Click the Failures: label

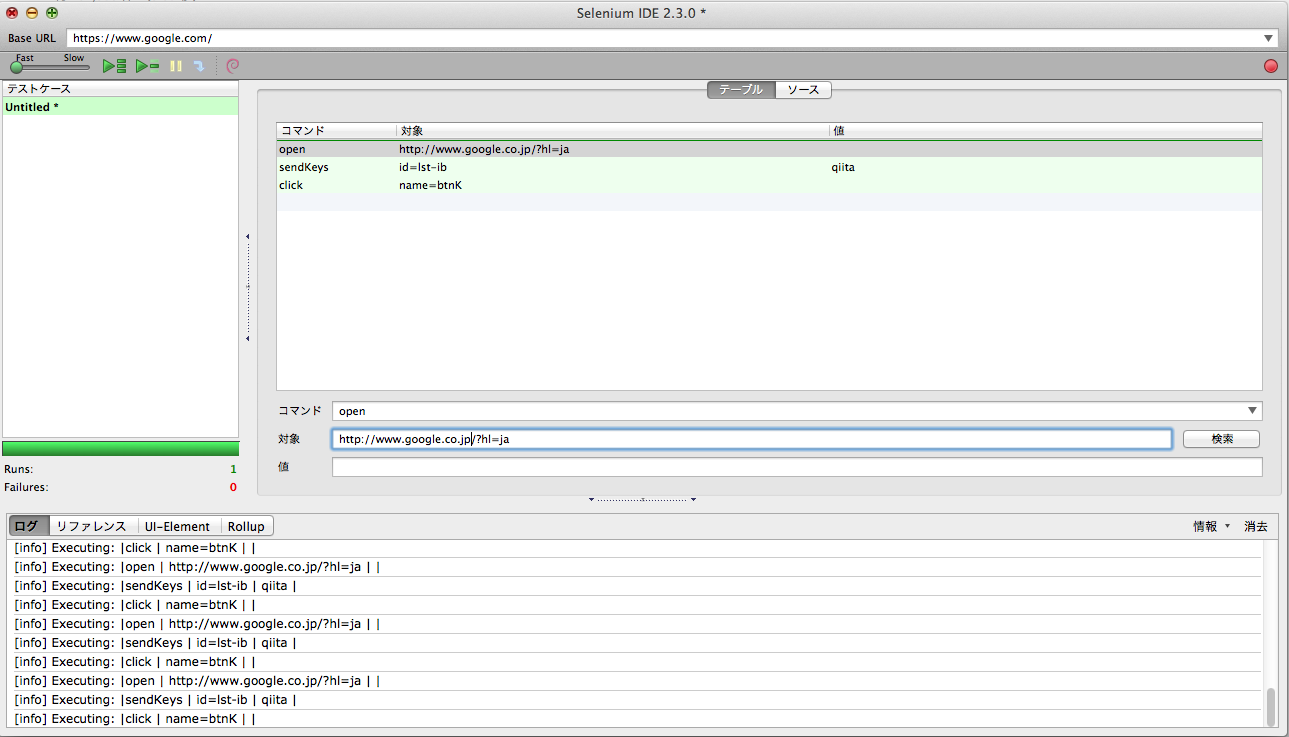26,487
